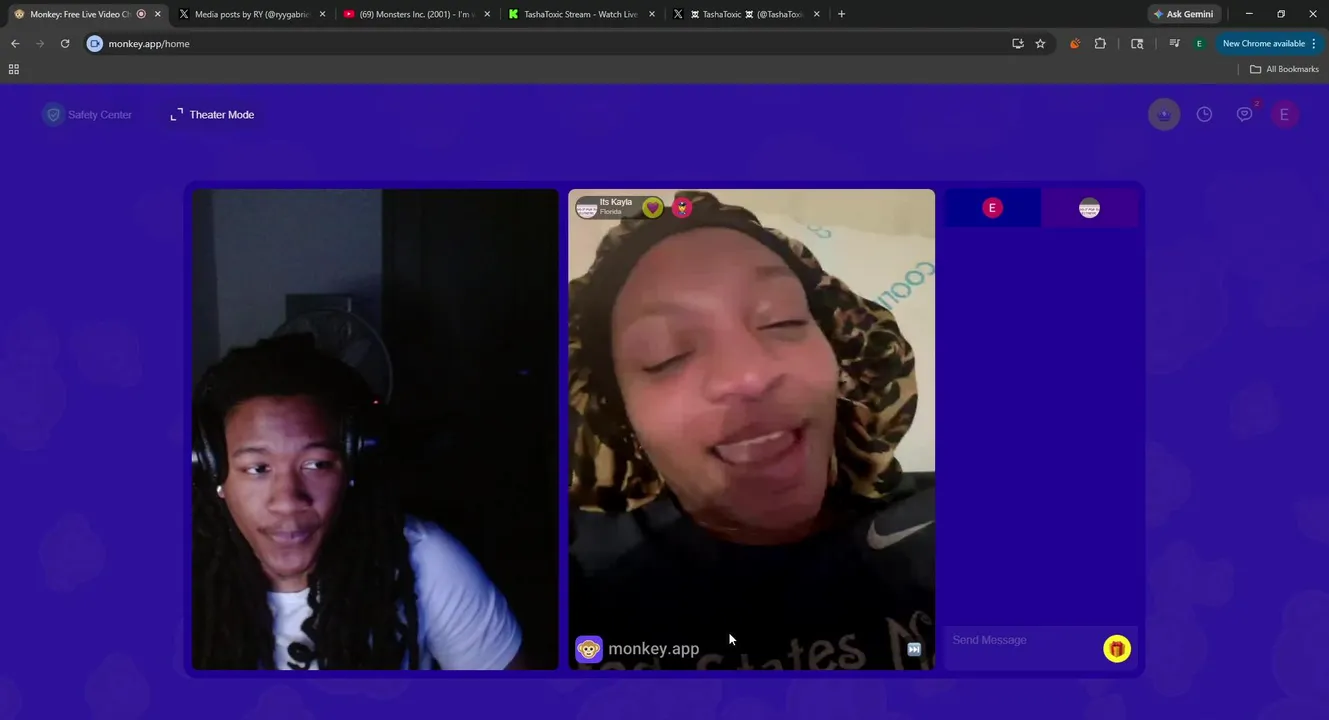
Task: Go back in browser history
Action: coord(15,44)
